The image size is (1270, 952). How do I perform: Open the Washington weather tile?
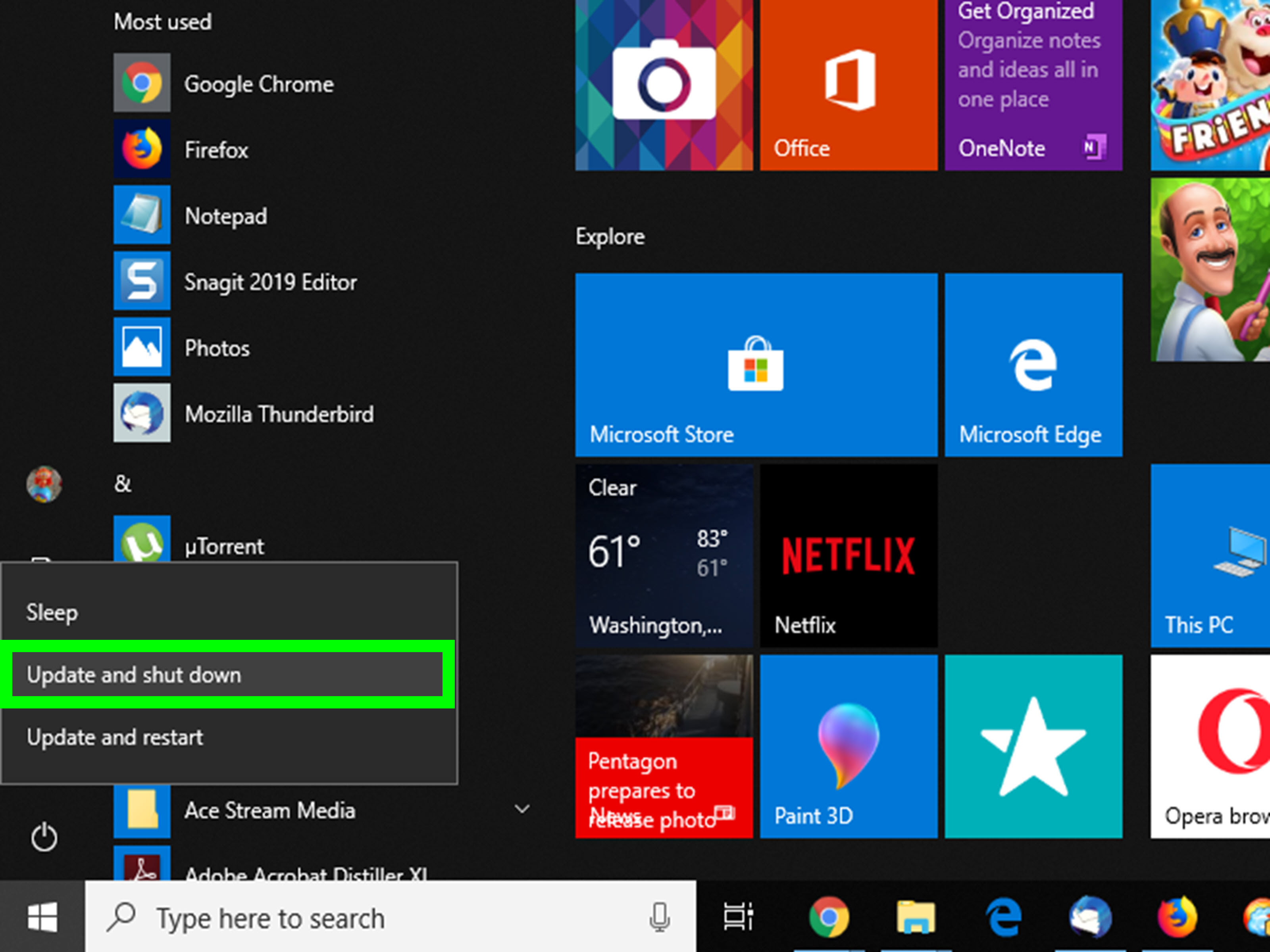tap(664, 555)
